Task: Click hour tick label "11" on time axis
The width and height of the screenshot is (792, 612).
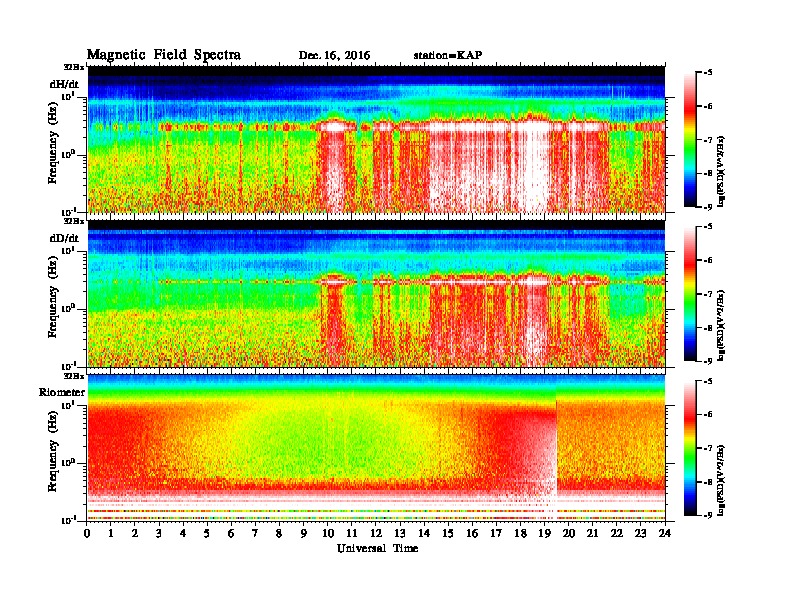Action: tap(352, 533)
